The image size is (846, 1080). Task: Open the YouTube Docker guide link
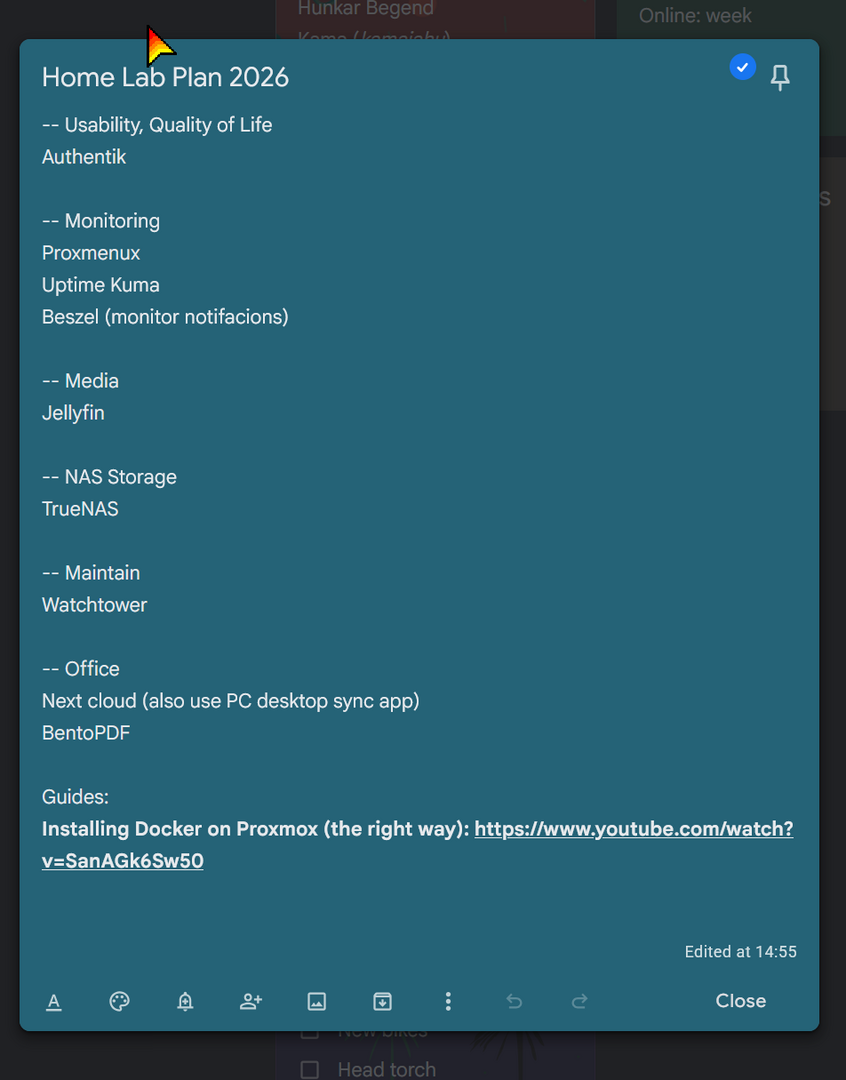point(633,829)
